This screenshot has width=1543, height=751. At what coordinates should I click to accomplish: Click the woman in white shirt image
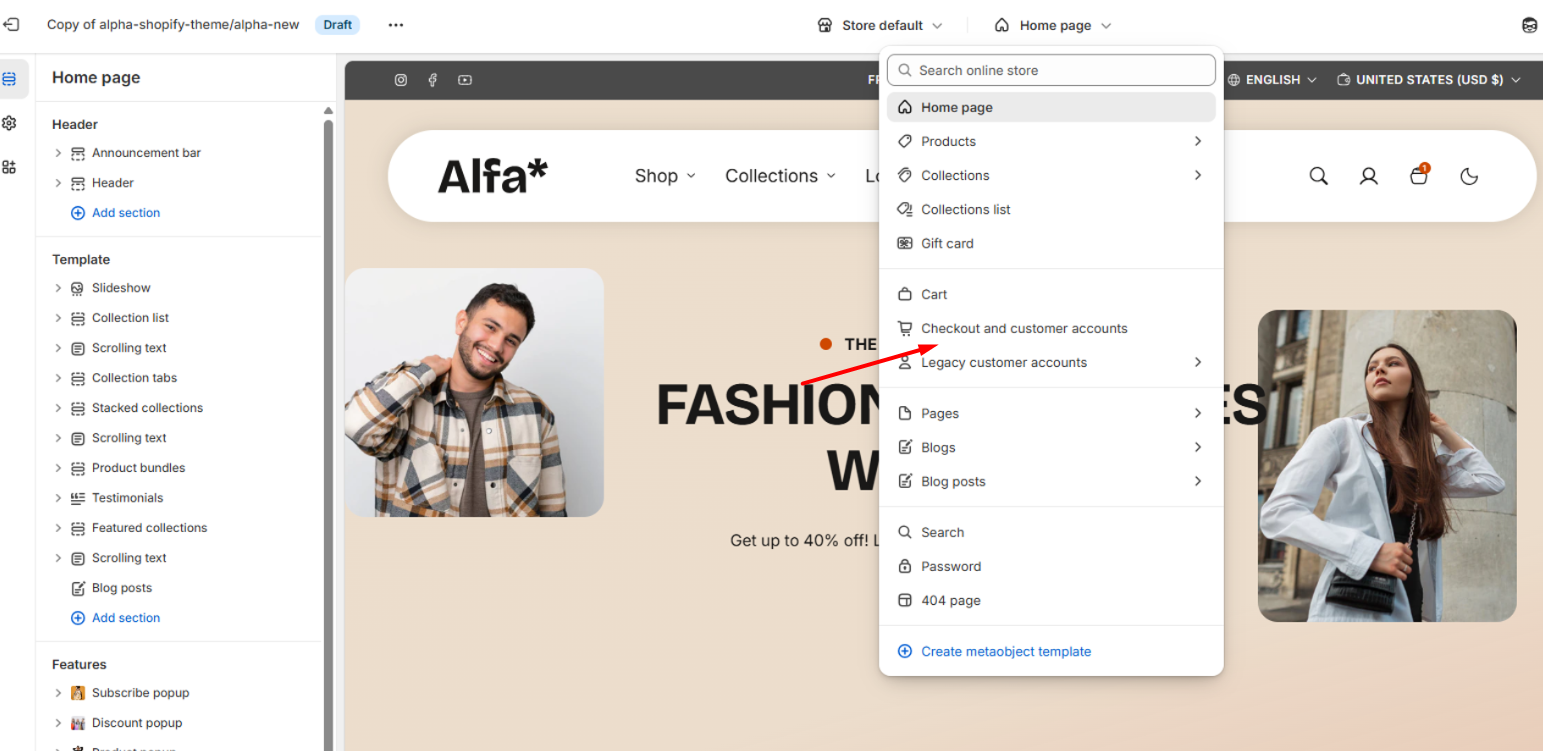[x=1387, y=466]
